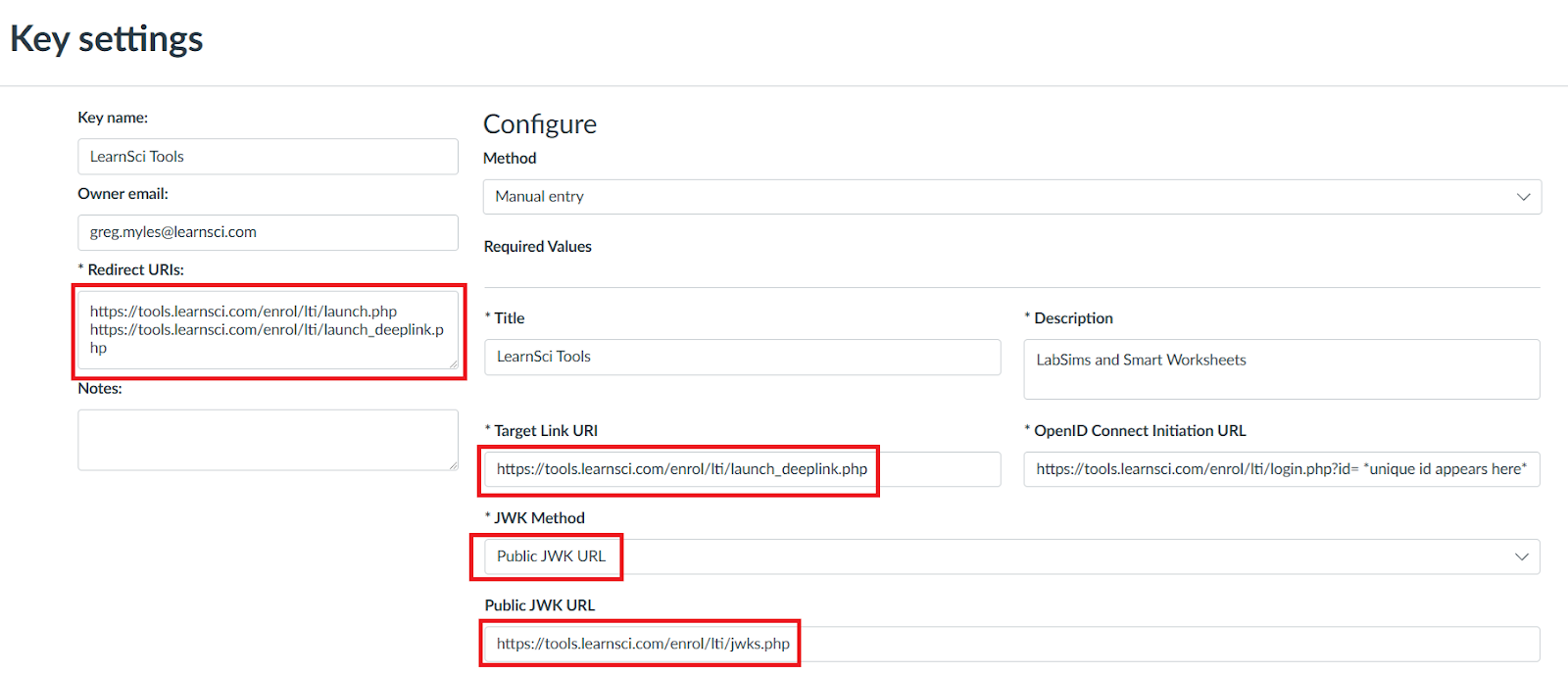Open the JWK Method dropdown chevron
Screen dimensions: 1568x674
(1521, 556)
